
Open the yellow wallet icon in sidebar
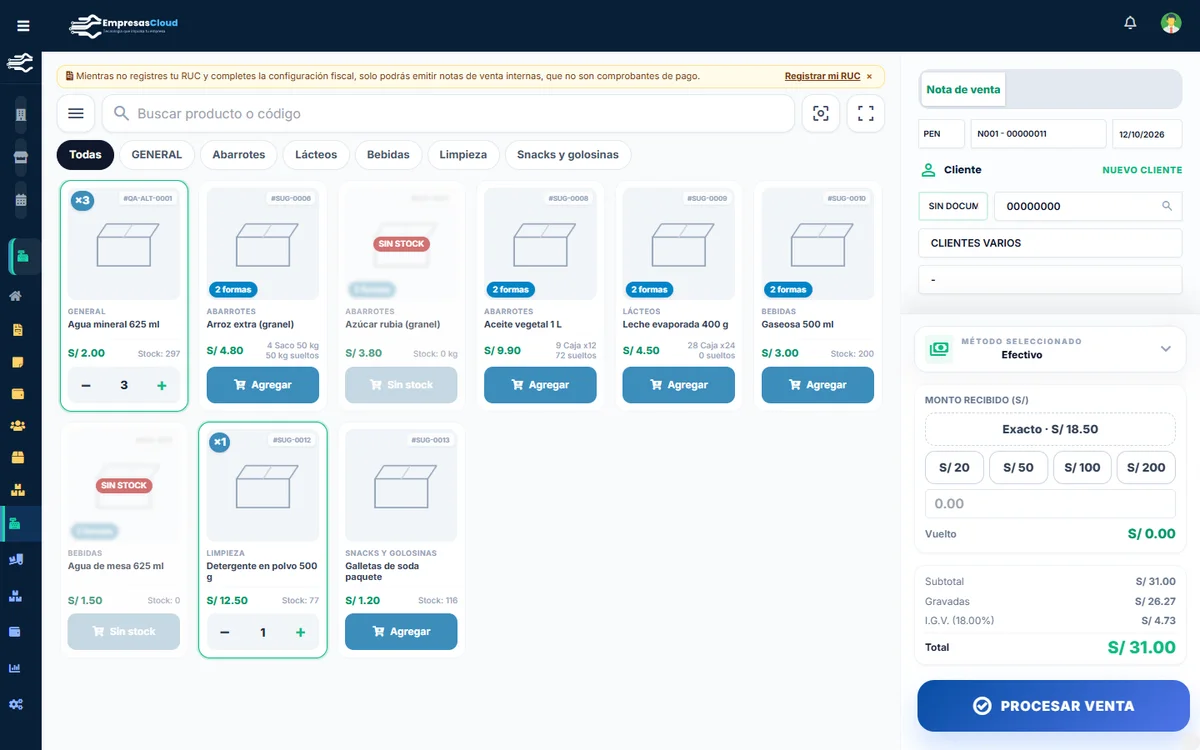(17, 394)
